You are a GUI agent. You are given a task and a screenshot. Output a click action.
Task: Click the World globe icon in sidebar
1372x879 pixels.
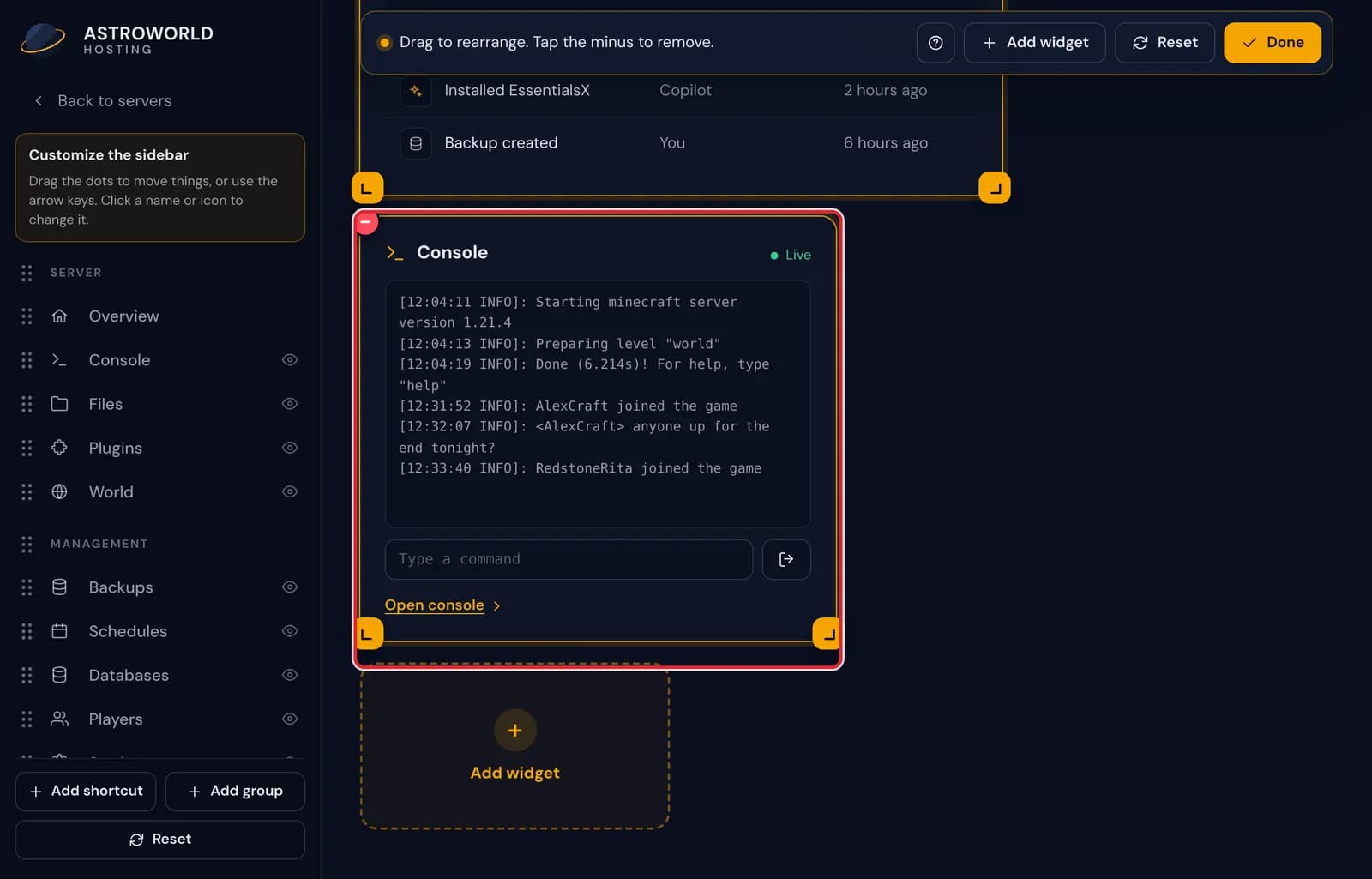tap(59, 491)
